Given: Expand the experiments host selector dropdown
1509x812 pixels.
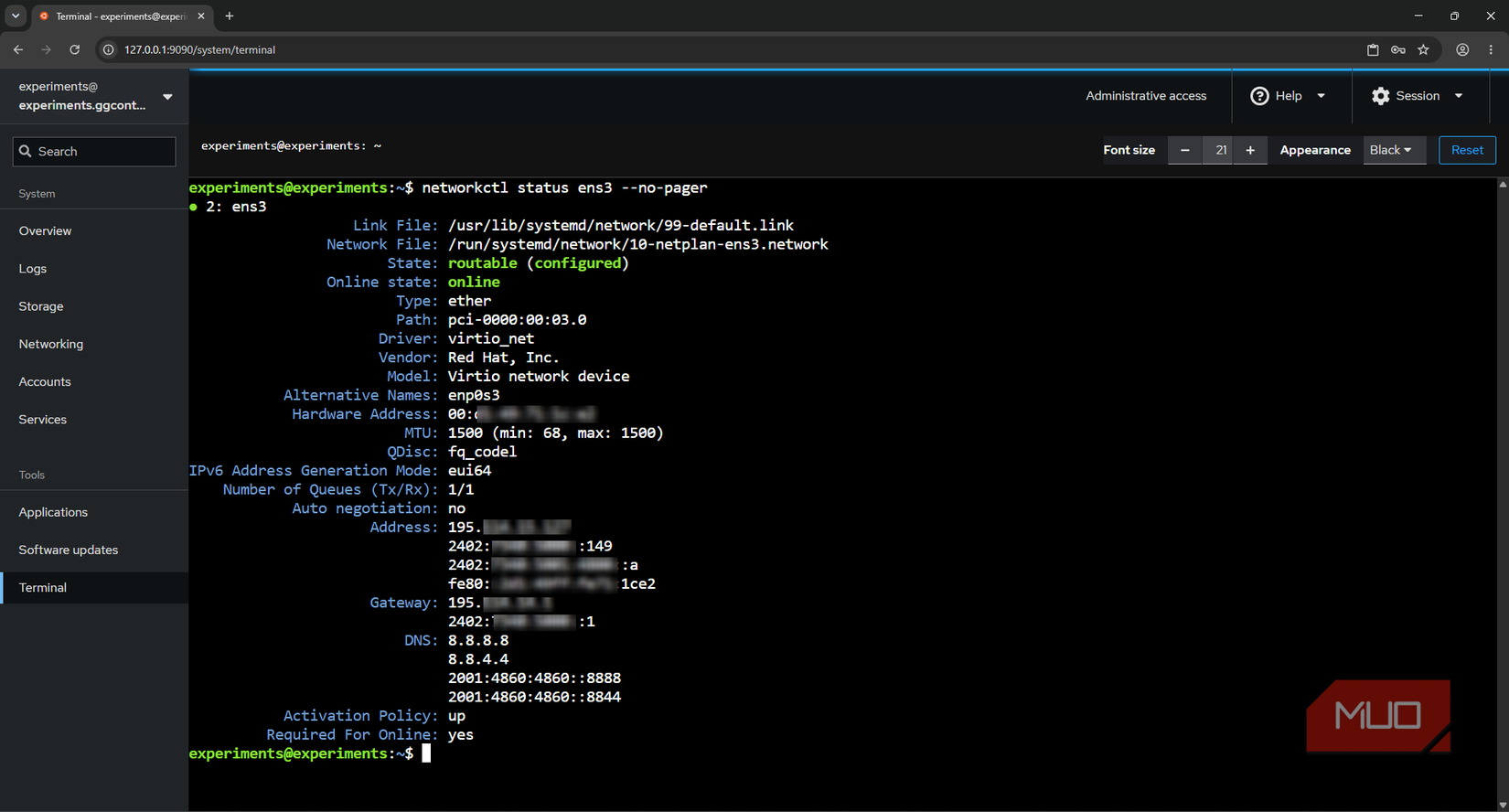Looking at the screenshot, I should [167, 96].
